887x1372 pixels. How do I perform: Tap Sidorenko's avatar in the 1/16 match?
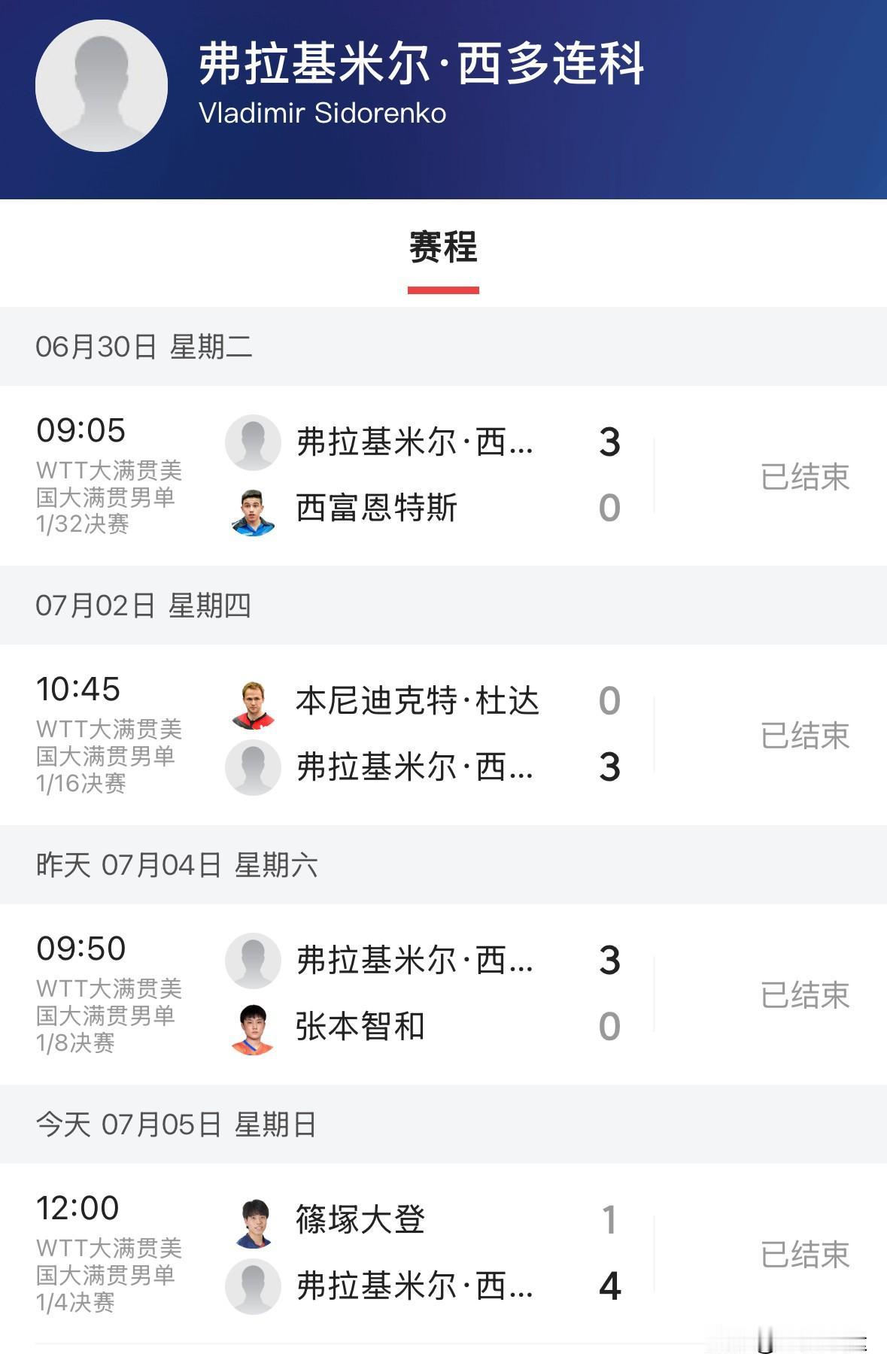click(x=253, y=768)
